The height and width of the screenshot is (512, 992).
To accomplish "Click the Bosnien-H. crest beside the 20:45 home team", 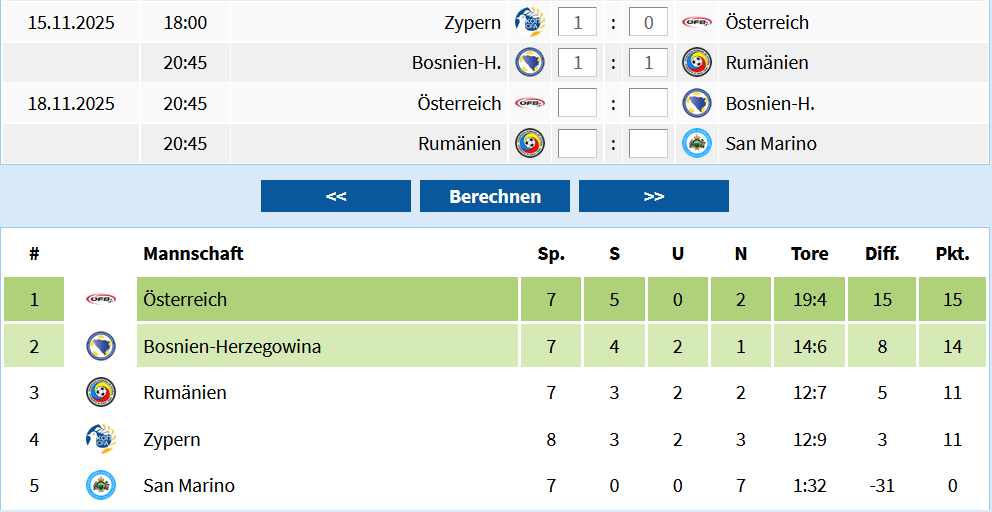I will pos(529,62).
